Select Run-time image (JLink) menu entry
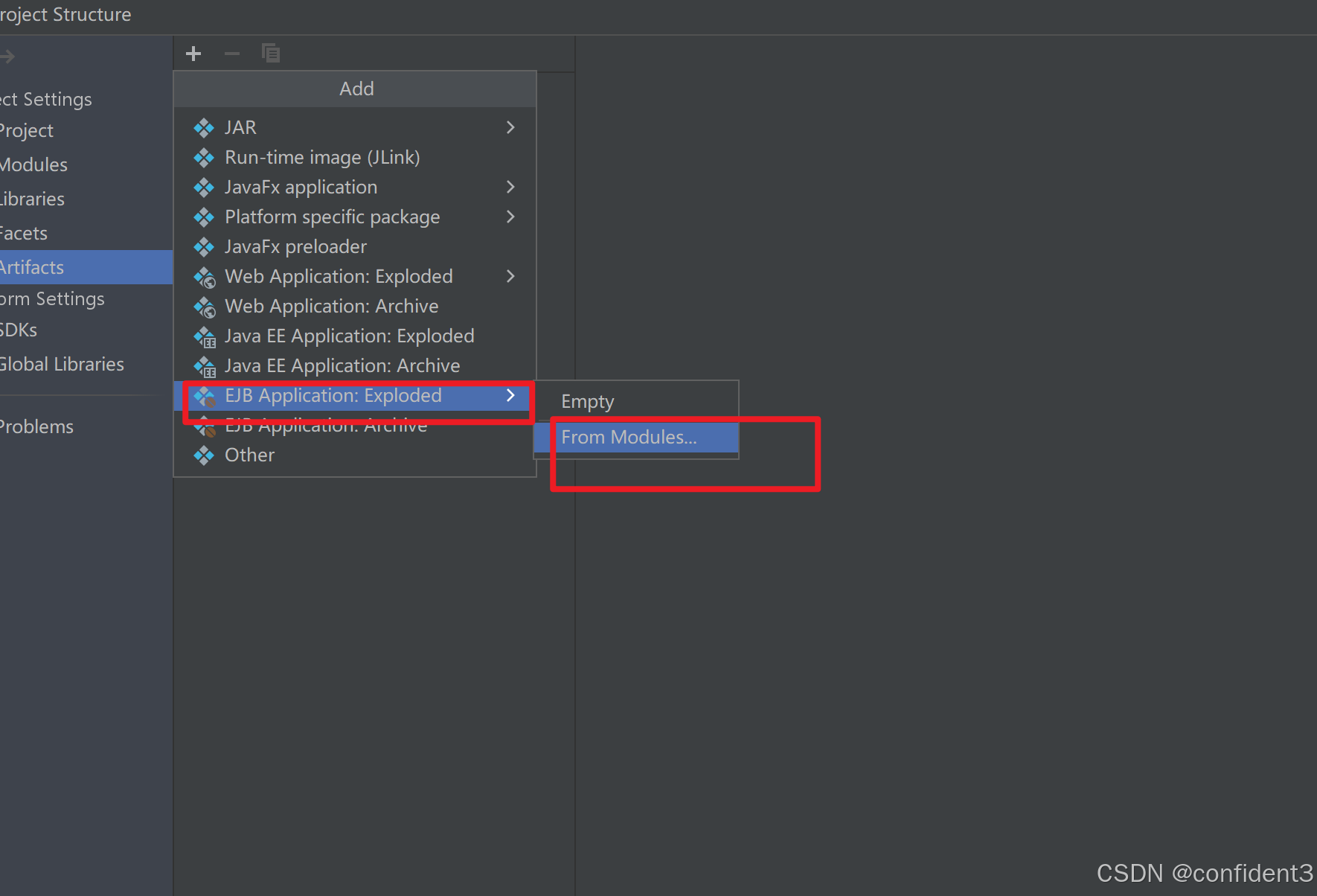Viewport: 1317px width, 896px height. (355, 157)
